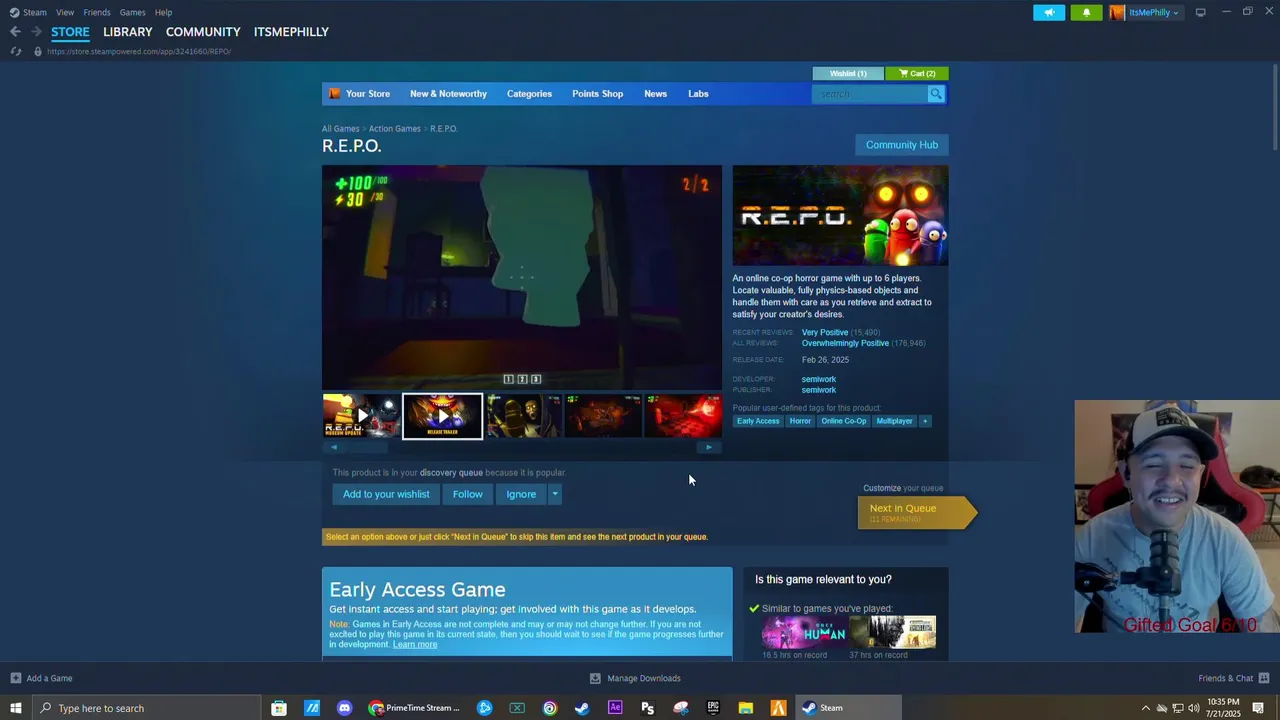Screen dimensions: 1280x720
Task: Click Add to your wishlist
Action: pos(386,494)
